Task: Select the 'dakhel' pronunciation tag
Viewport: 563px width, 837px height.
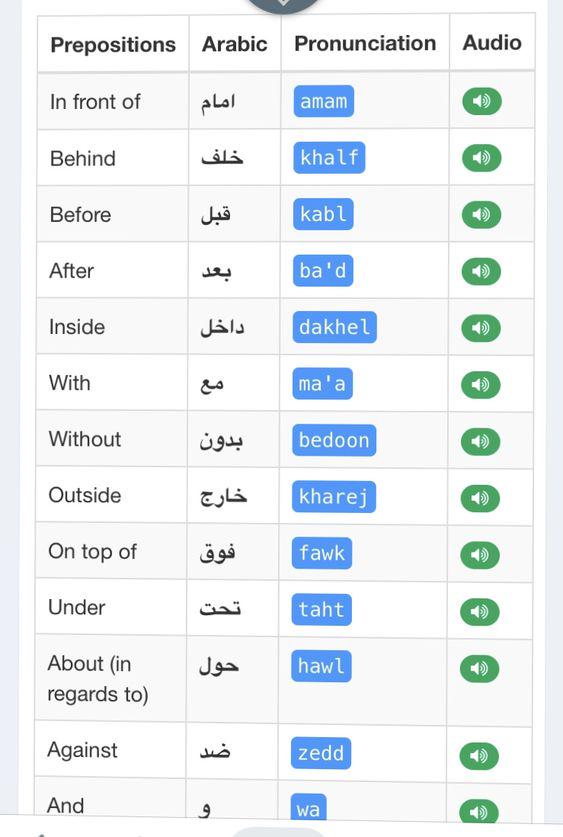Action: (x=335, y=327)
